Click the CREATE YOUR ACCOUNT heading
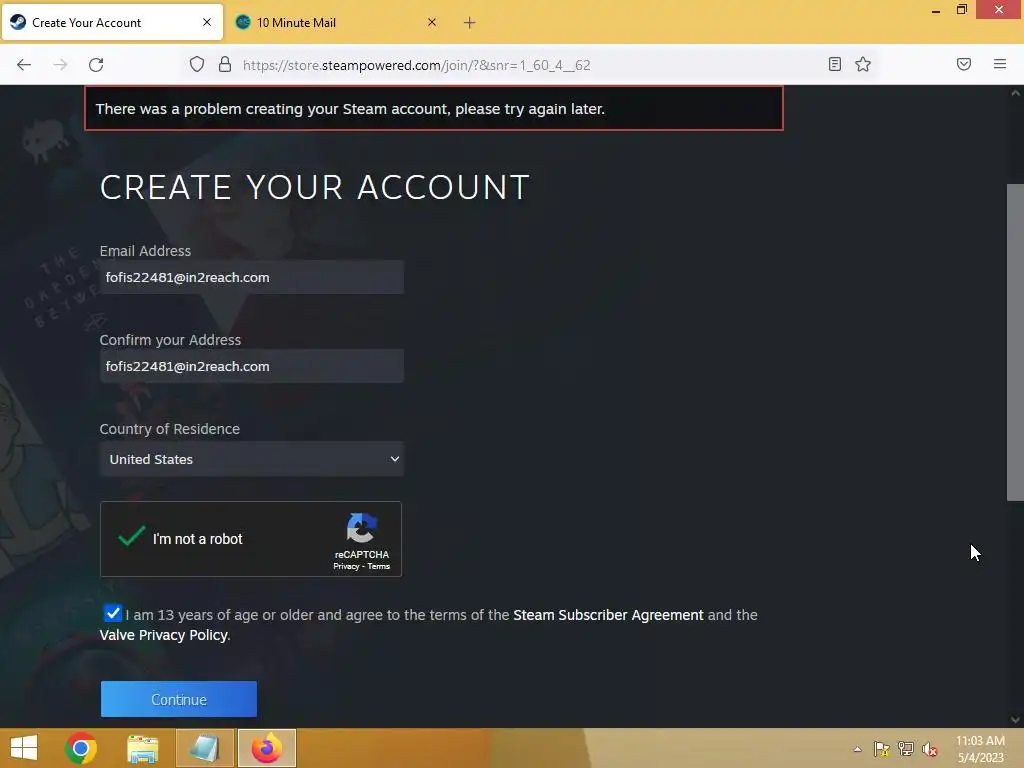The width and height of the screenshot is (1024, 768). coord(315,187)
